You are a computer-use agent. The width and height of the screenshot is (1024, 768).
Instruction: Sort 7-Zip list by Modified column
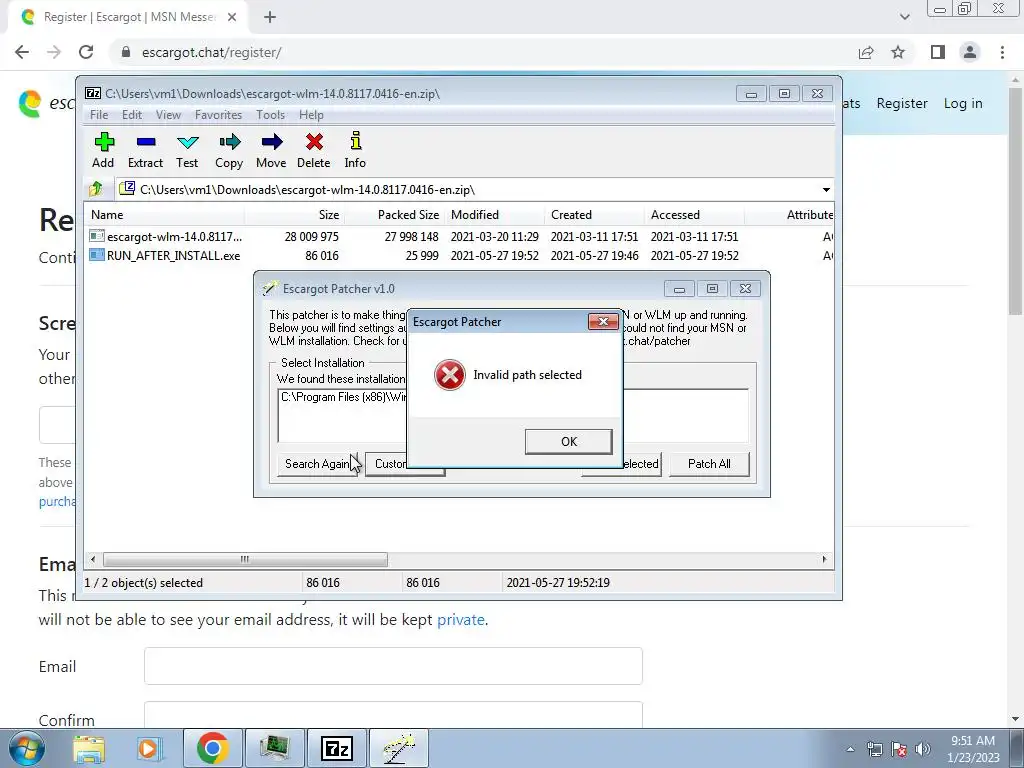click(x=494, y=215)
